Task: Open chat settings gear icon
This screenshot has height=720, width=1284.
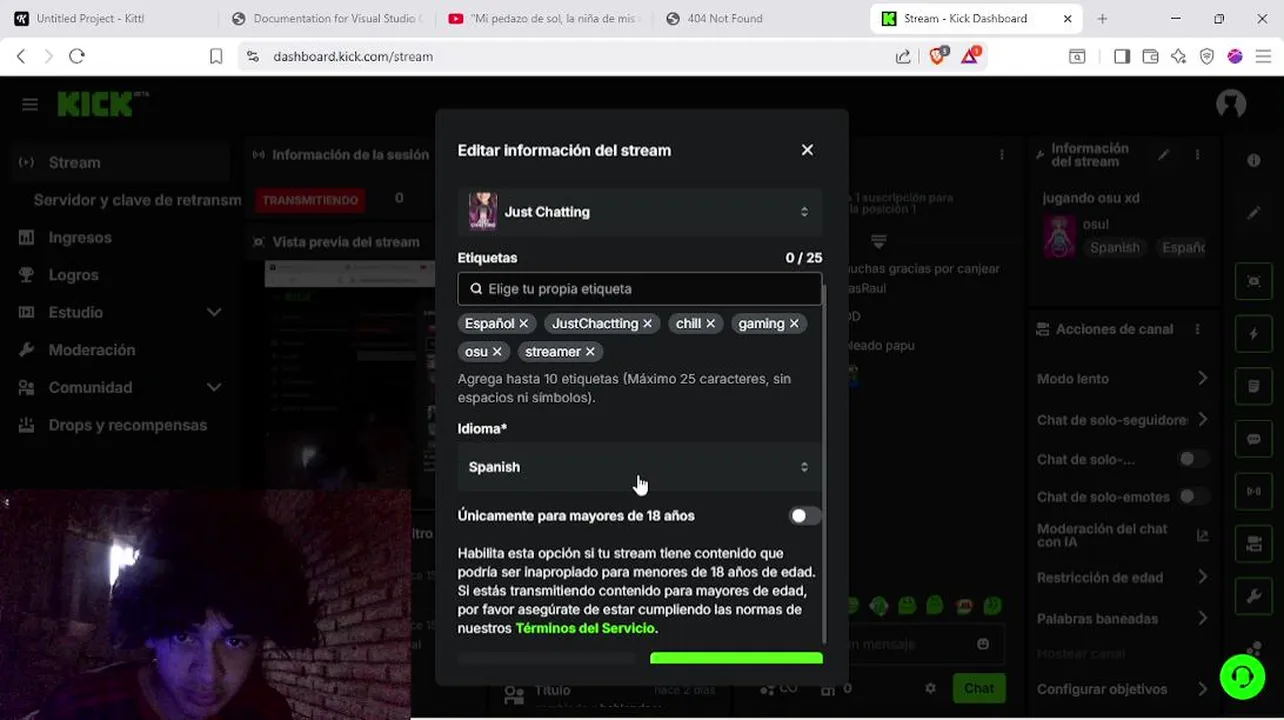Action: coord(930,688)
